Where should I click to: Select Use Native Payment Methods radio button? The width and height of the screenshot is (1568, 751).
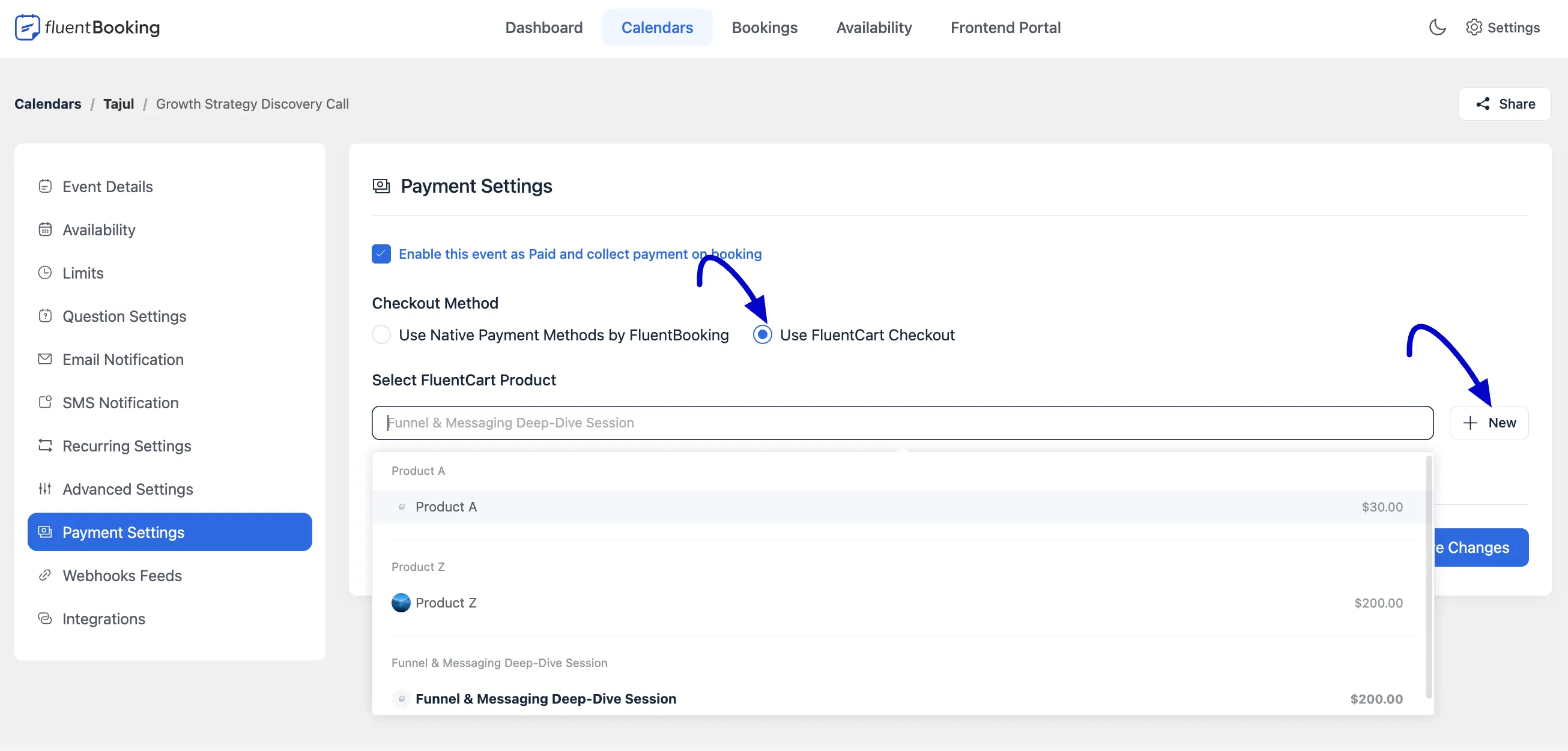(x=382, y=335)
